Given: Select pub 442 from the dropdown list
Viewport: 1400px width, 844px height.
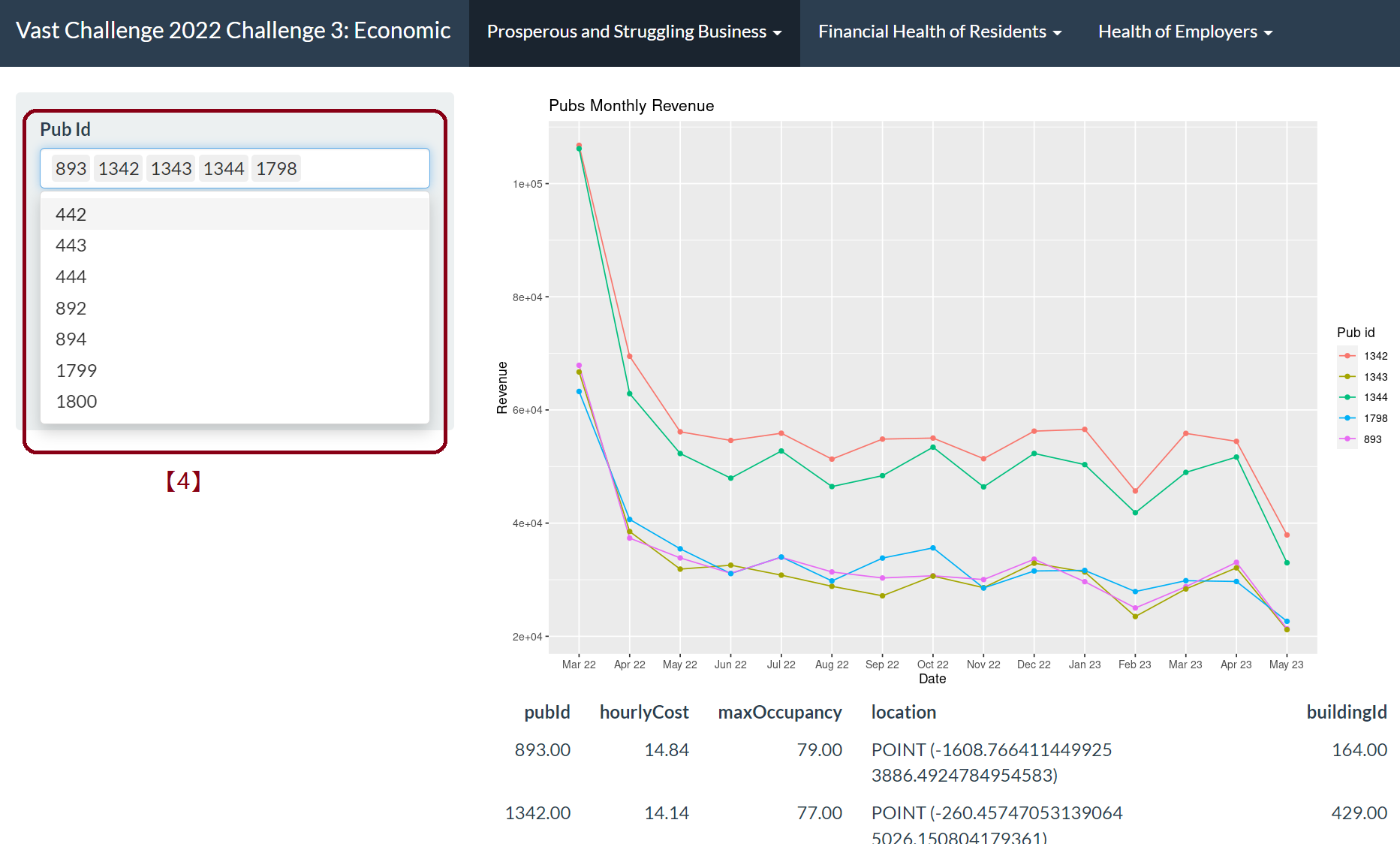Looking at the screenshot, I should 71,215.
